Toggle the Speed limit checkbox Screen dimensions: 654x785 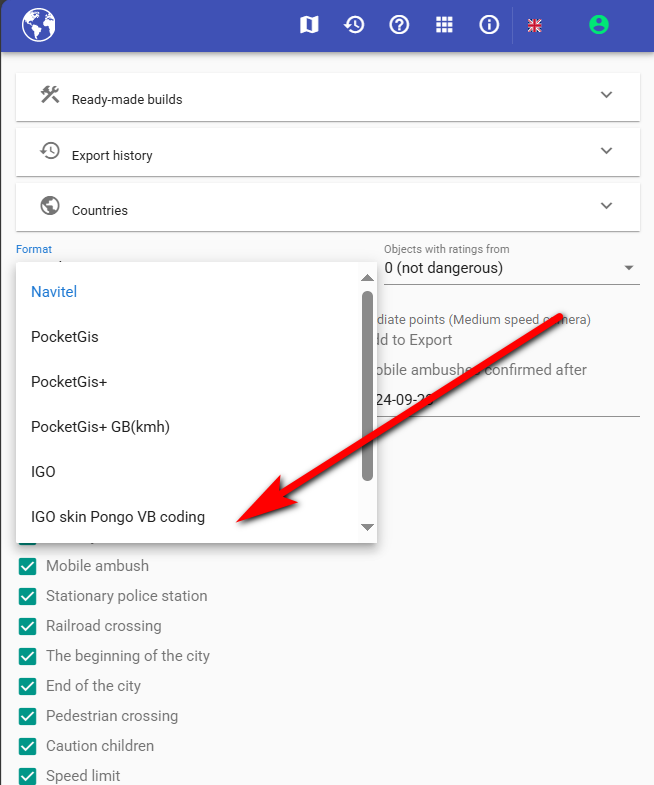click(x=28, y=776)
